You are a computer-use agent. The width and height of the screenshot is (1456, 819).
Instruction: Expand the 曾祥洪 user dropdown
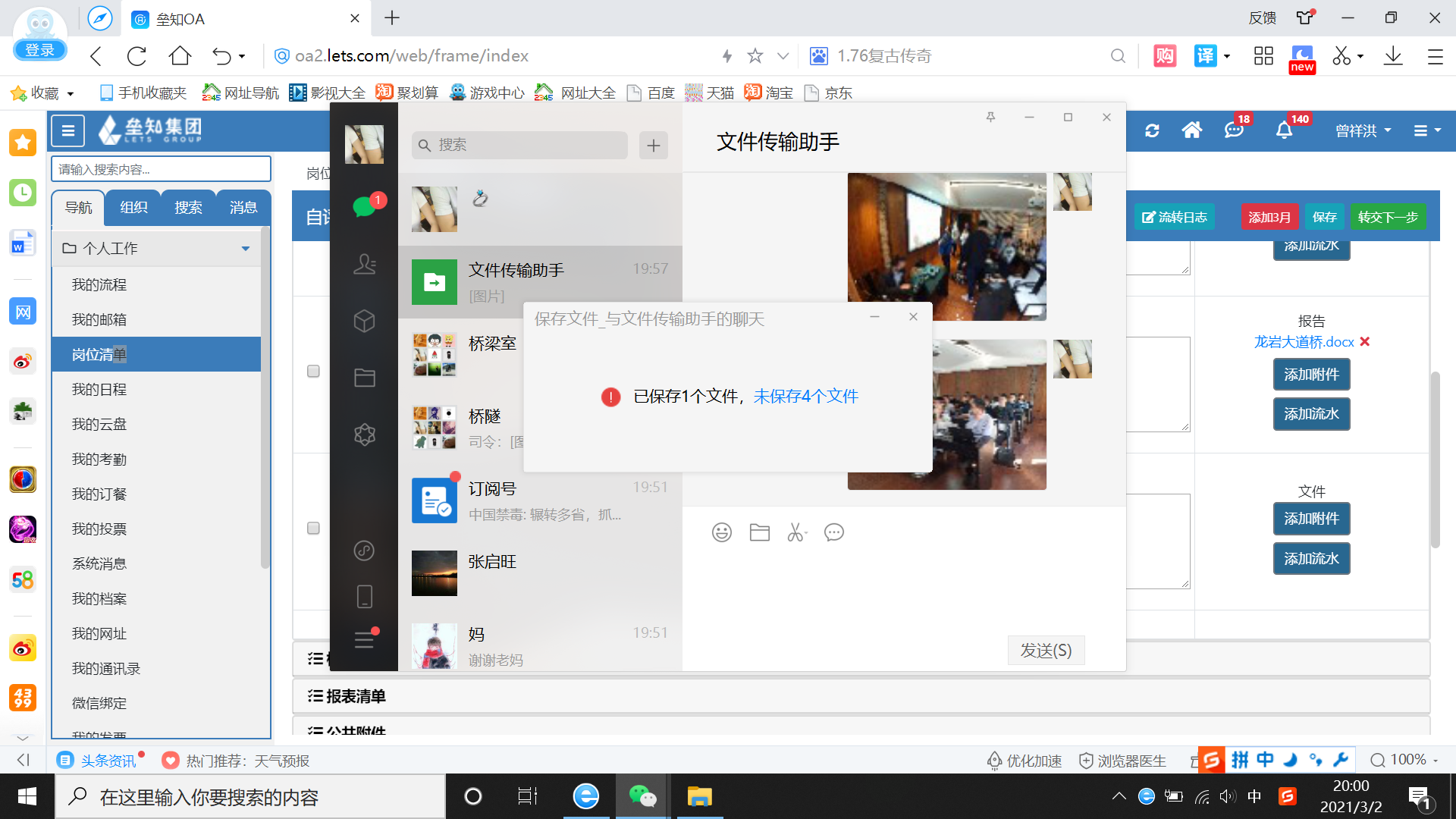click(1363, 130)
